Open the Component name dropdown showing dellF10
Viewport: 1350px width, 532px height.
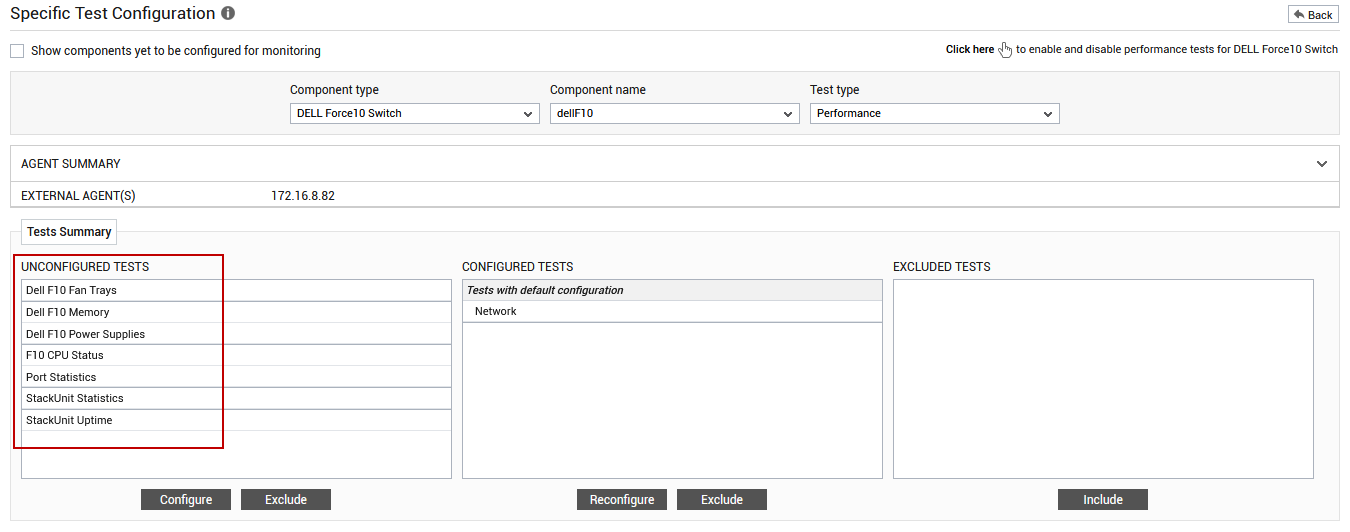[x=675, y=114]
